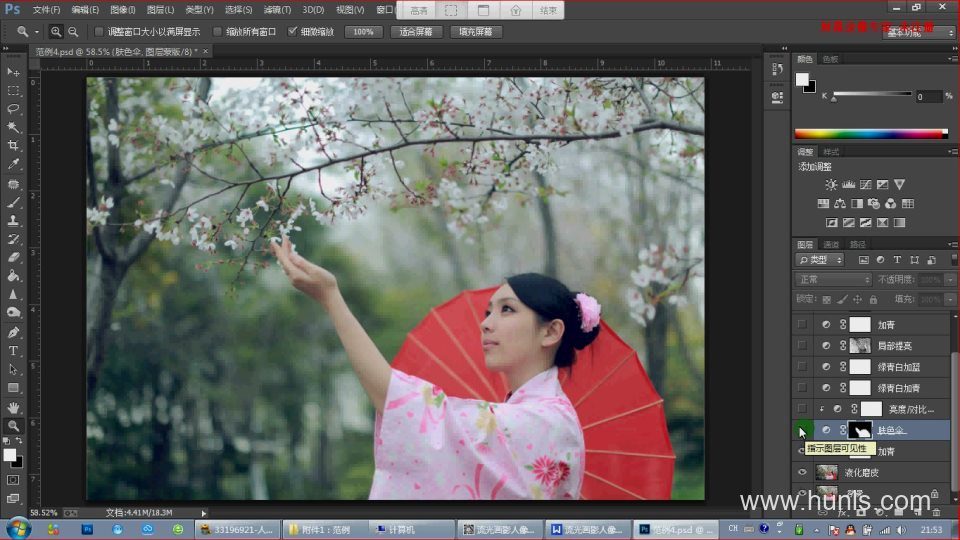Uncheck the 细微缩放 checkbox
The width and height of the screenshot is (960, 540).
coord(292,31)
